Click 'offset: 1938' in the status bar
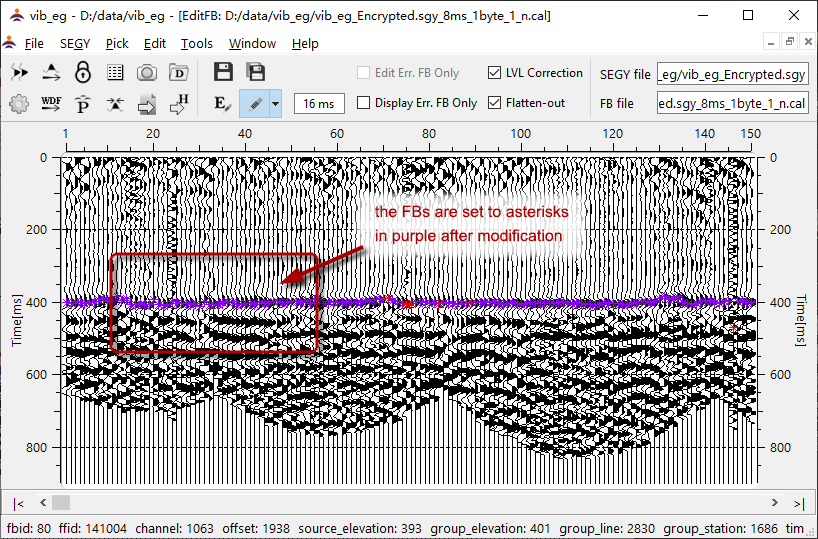The width and height of the screenshot is (818, 539). 256,529
